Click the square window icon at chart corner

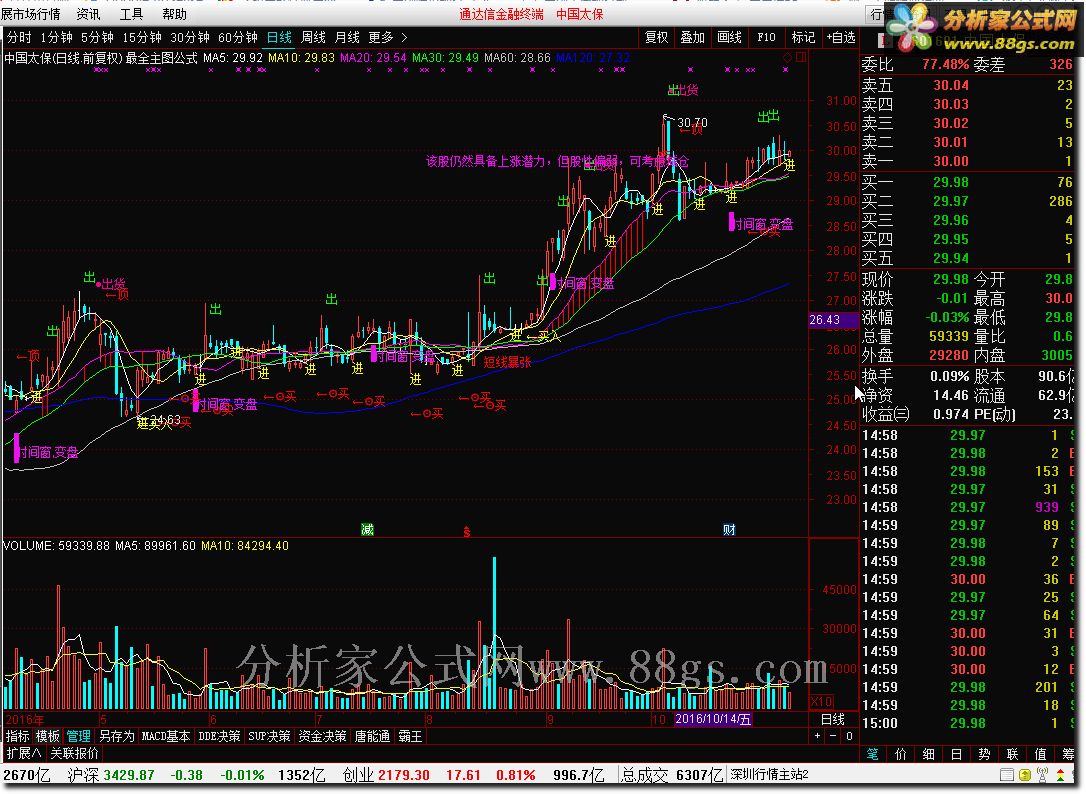click(801, 58)
